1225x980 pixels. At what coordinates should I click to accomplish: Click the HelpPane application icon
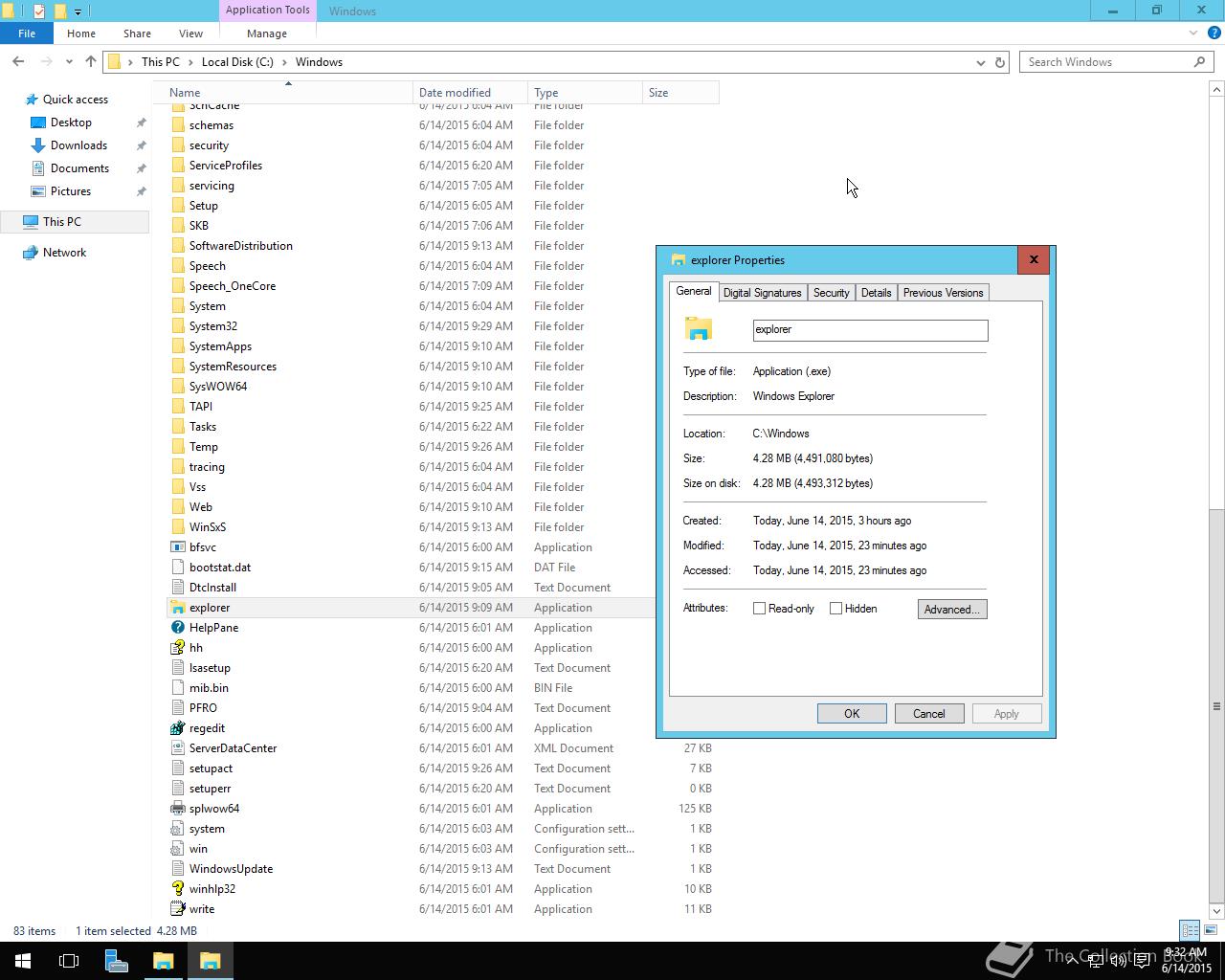[177, 628]
